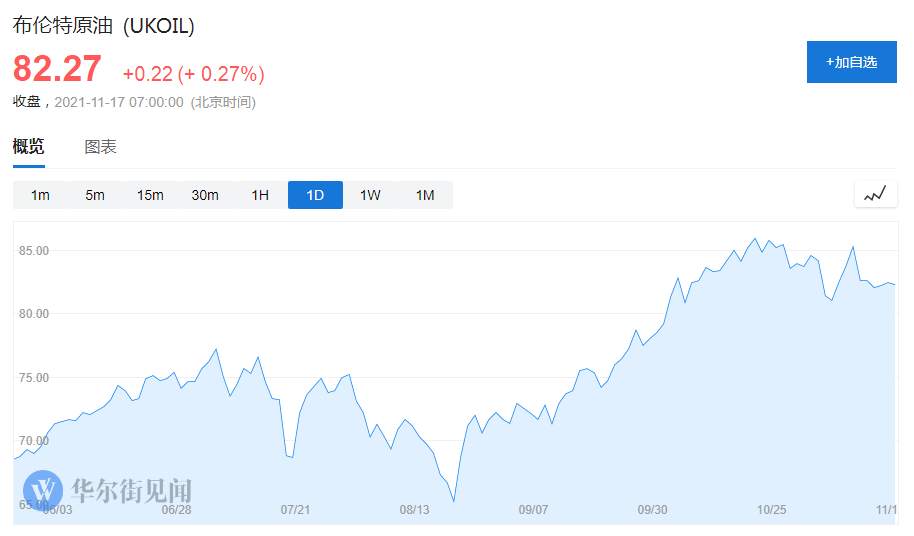The height and width of the screenshot is (536, 914).
Task: Select the 1D daily interval
Action: (x=315, y=195)
